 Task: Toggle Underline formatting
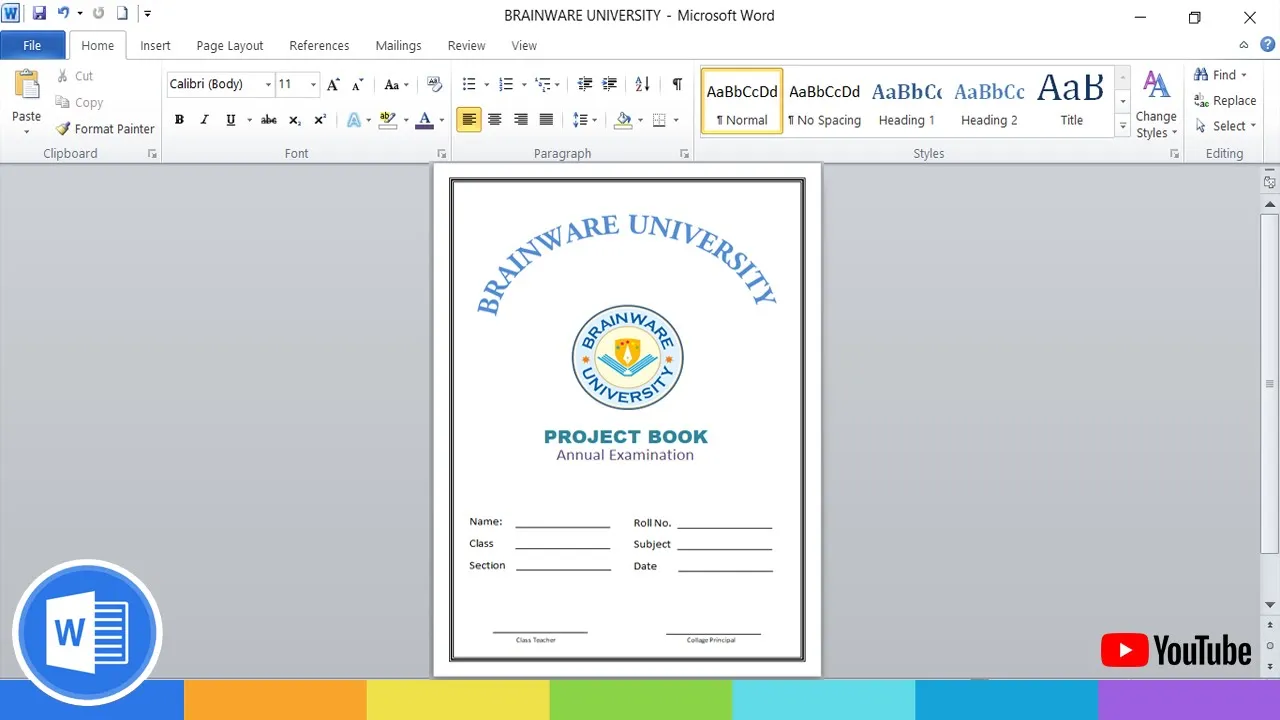231,120
